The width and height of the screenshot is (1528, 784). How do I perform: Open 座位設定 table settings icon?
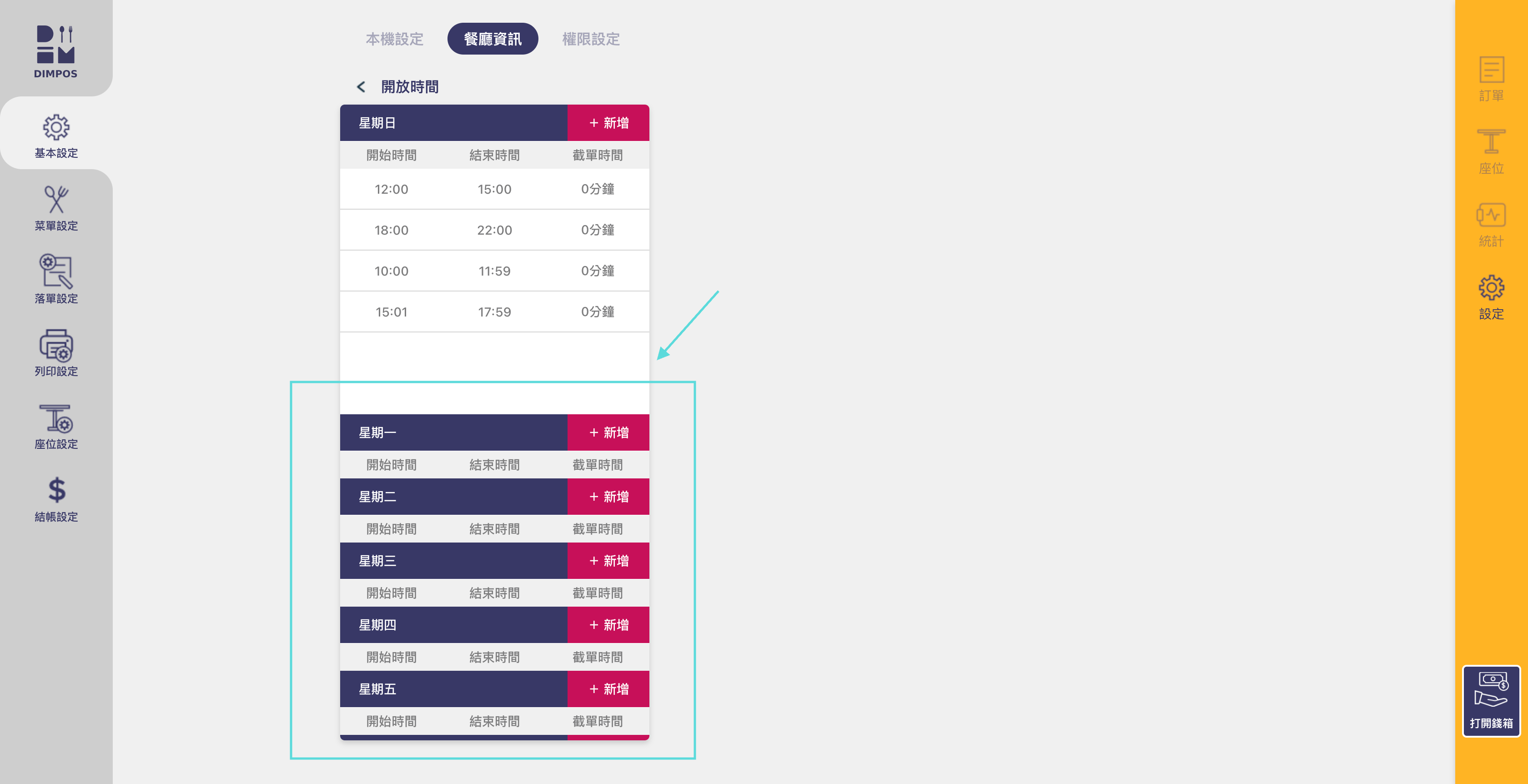coord(56,419)
